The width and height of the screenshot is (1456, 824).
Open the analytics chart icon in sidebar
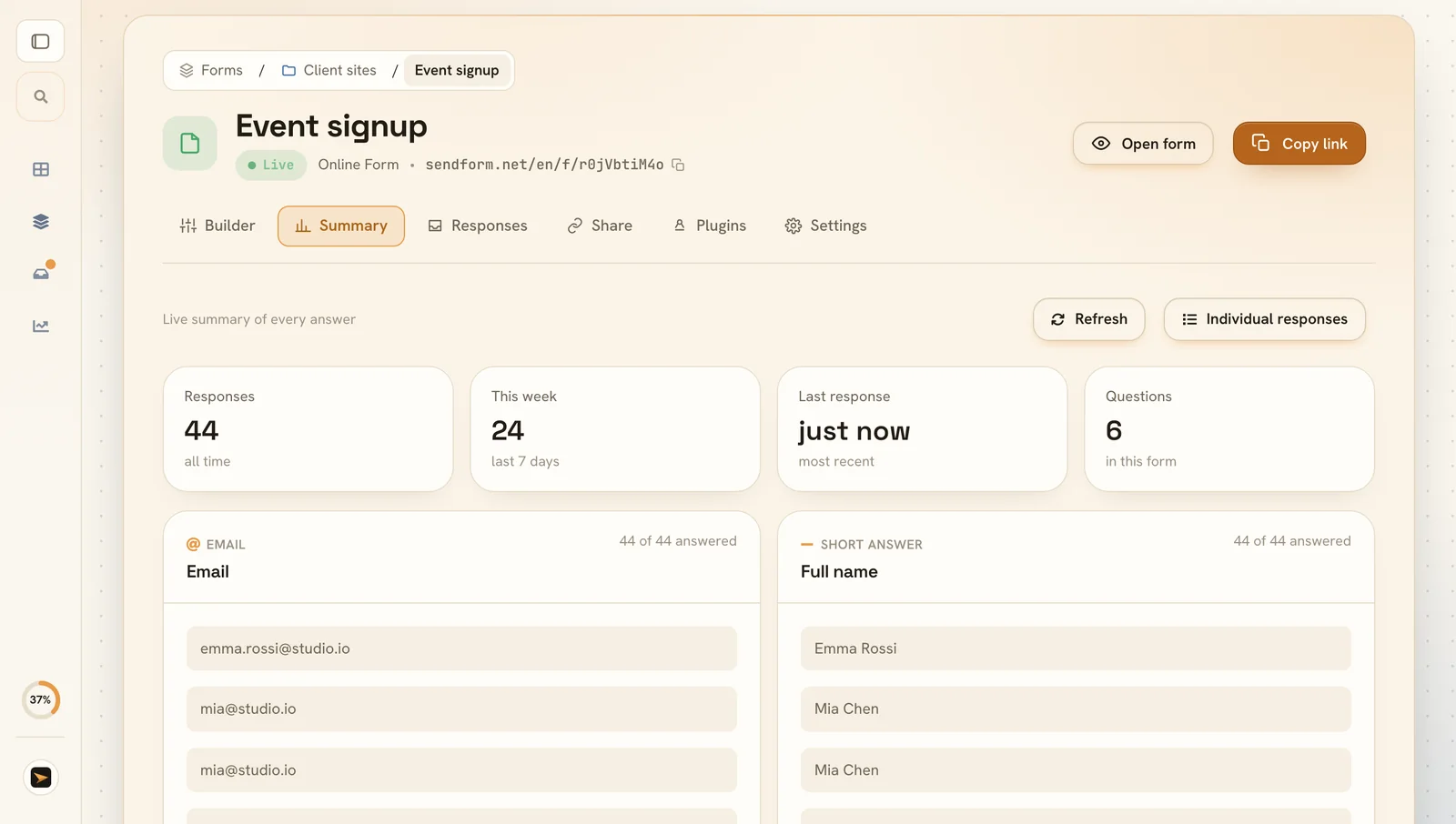[40, 326]
